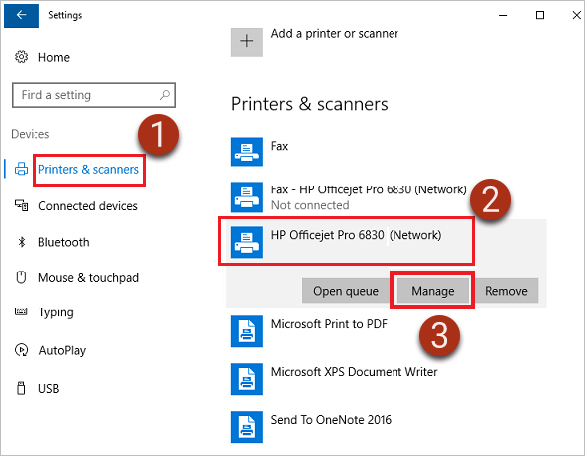Click the Bluetooth symbol icon
585x456 pixels.
22,242
